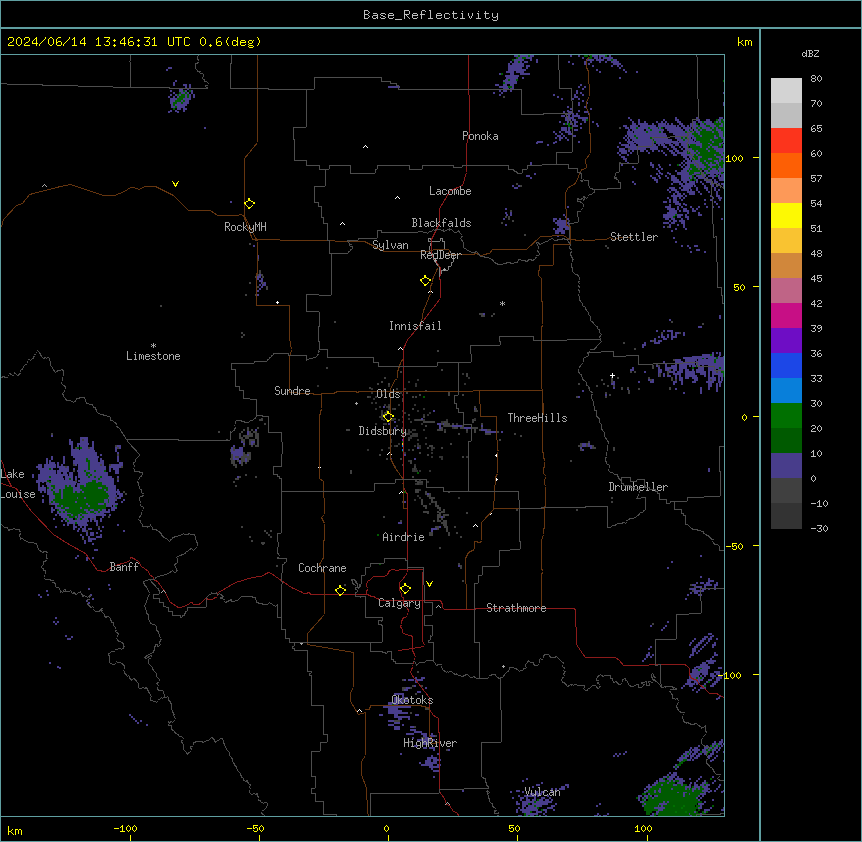Click the RedDeer city label
The width and height of the screenshot is (862, 842).
click(x=440, y=255)
